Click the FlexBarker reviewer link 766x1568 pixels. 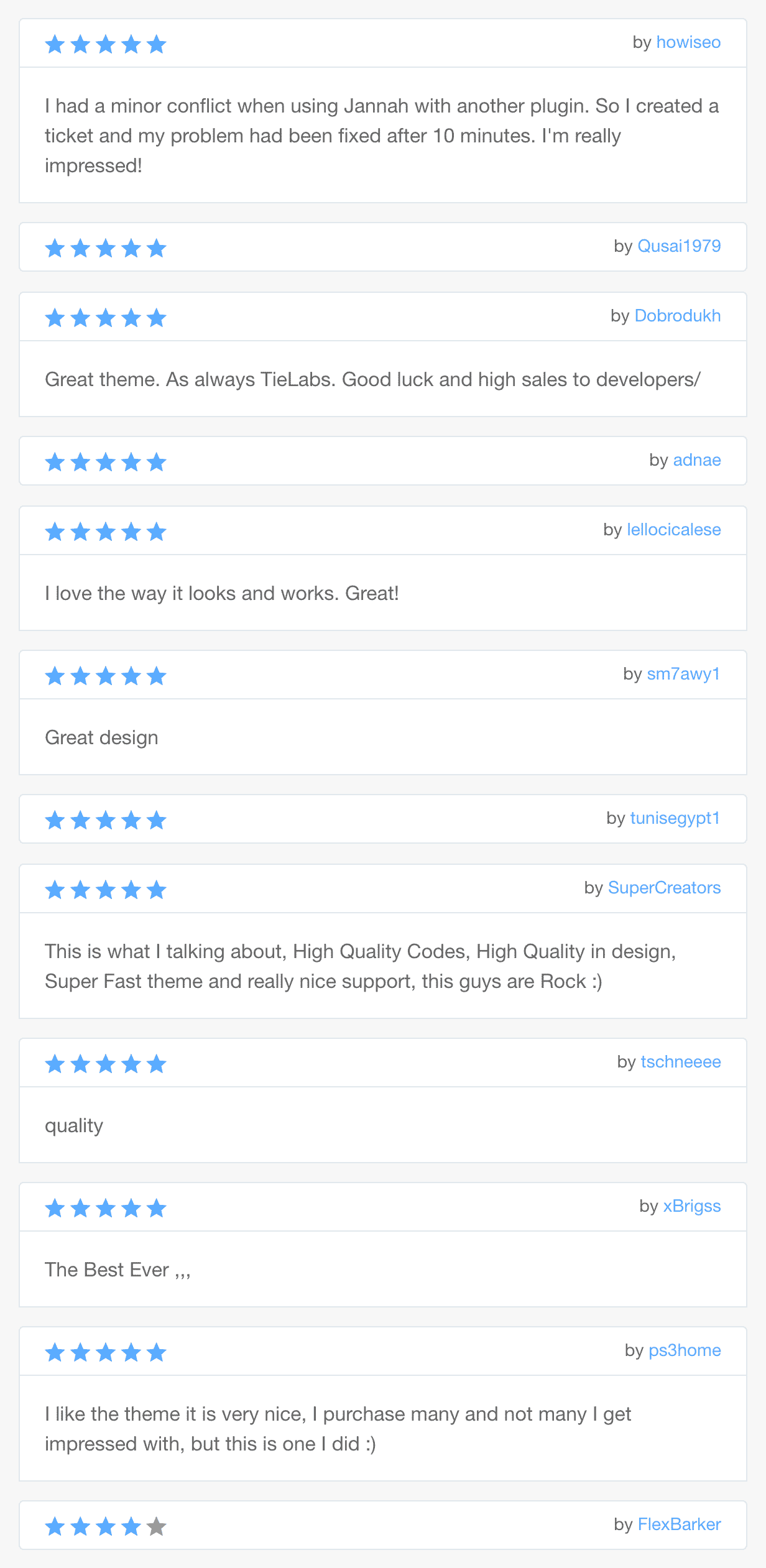pos(679,1524)
